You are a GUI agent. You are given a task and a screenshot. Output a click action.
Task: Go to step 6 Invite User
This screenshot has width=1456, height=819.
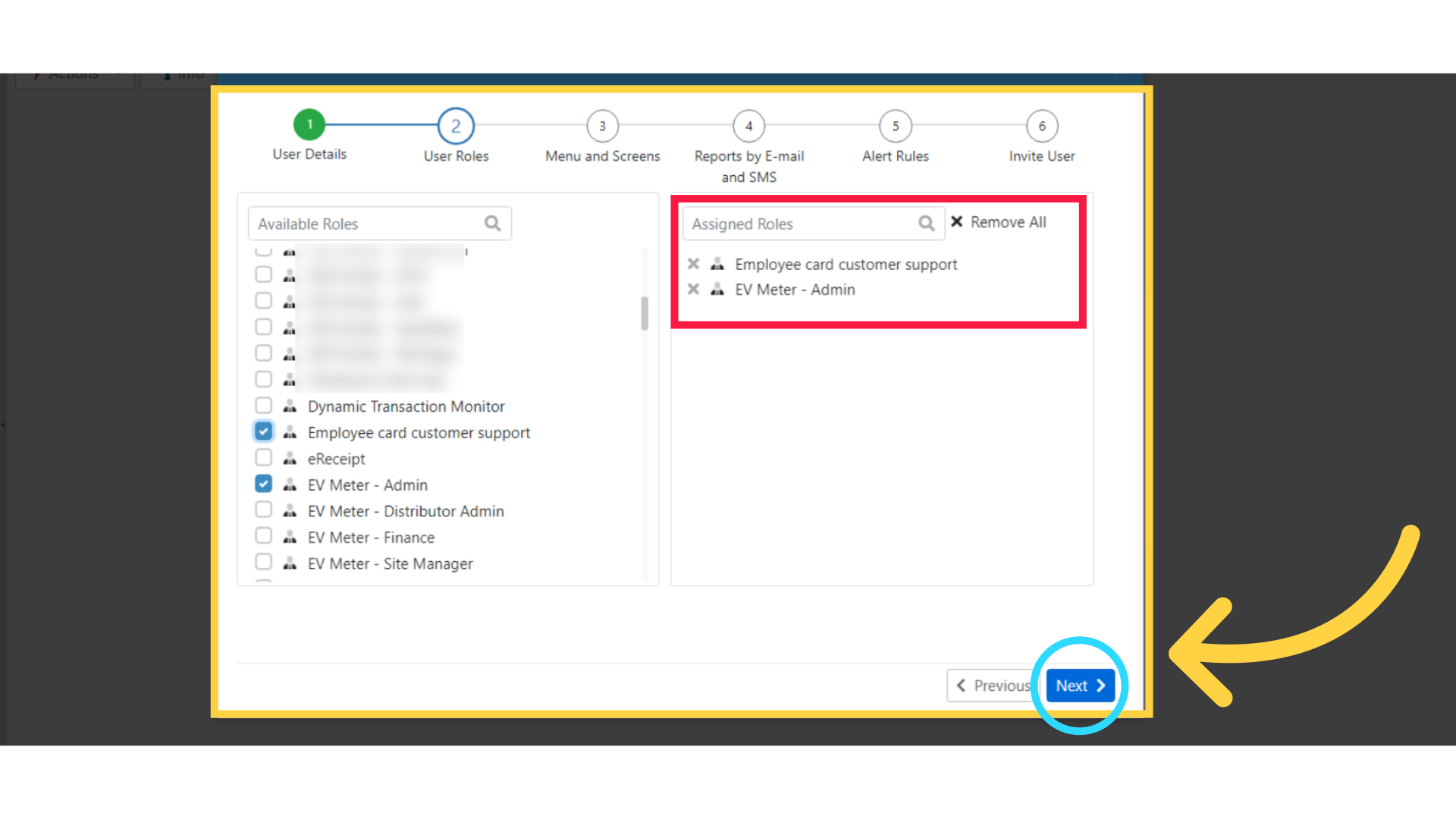pos(1042,126)
